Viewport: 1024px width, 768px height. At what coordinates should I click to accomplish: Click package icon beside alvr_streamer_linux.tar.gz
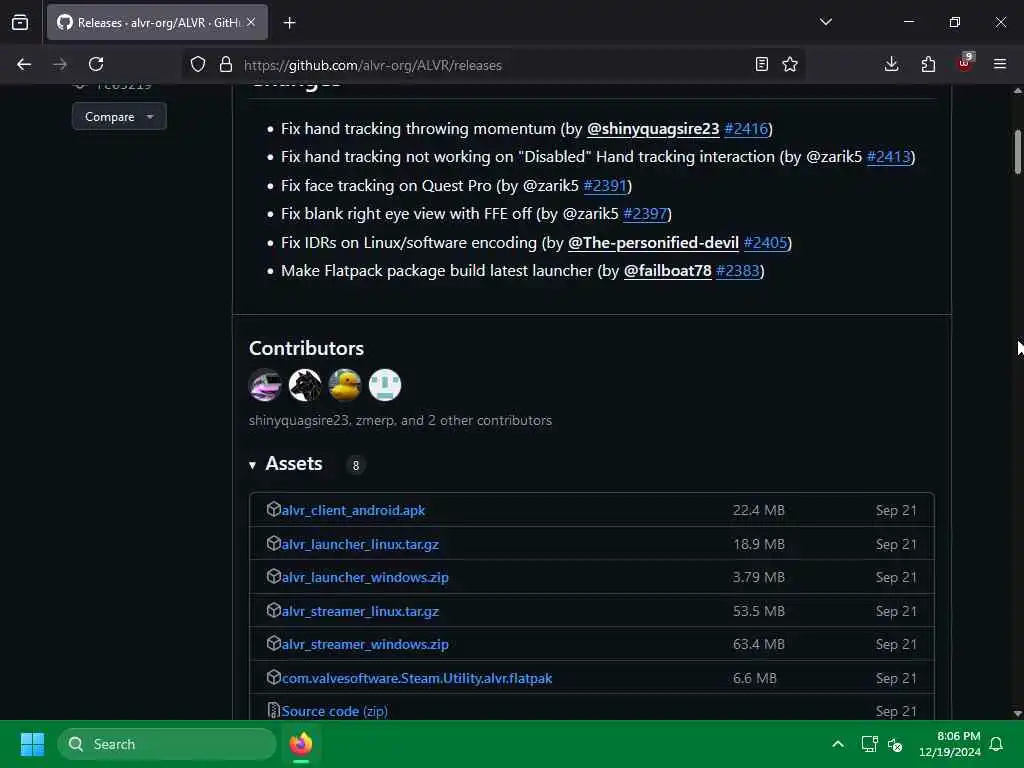pos(274,610)
